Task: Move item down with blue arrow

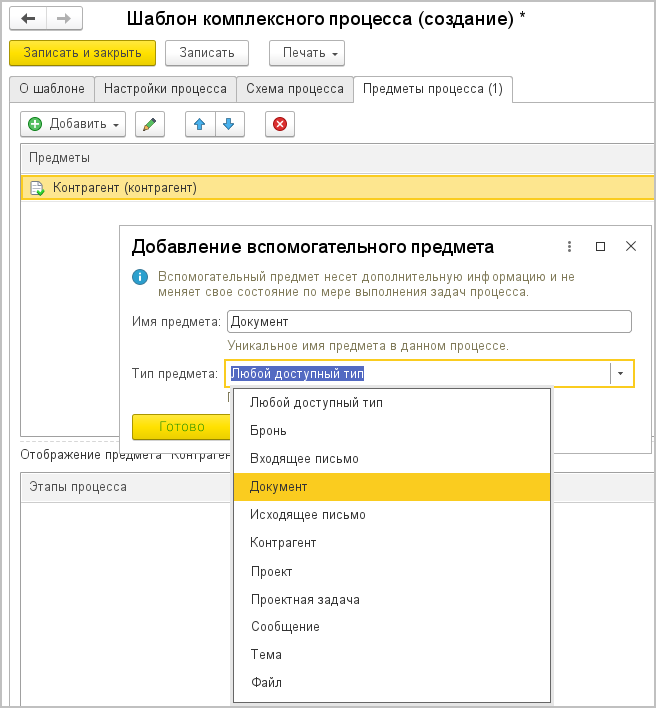Action: coord(229,124)
